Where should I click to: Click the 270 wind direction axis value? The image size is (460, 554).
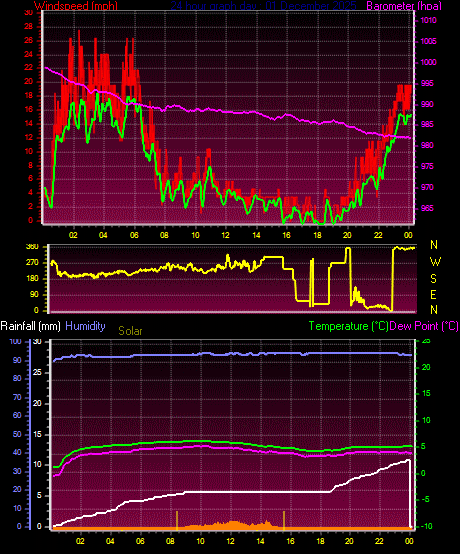(32, 263)
